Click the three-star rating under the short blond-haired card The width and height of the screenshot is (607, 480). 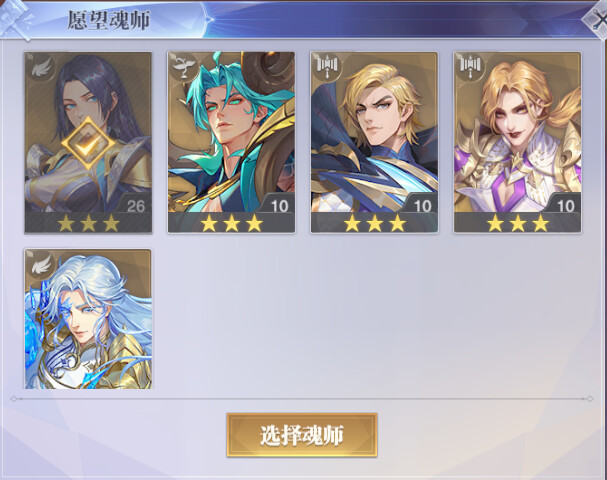click(x=374, y=223)
